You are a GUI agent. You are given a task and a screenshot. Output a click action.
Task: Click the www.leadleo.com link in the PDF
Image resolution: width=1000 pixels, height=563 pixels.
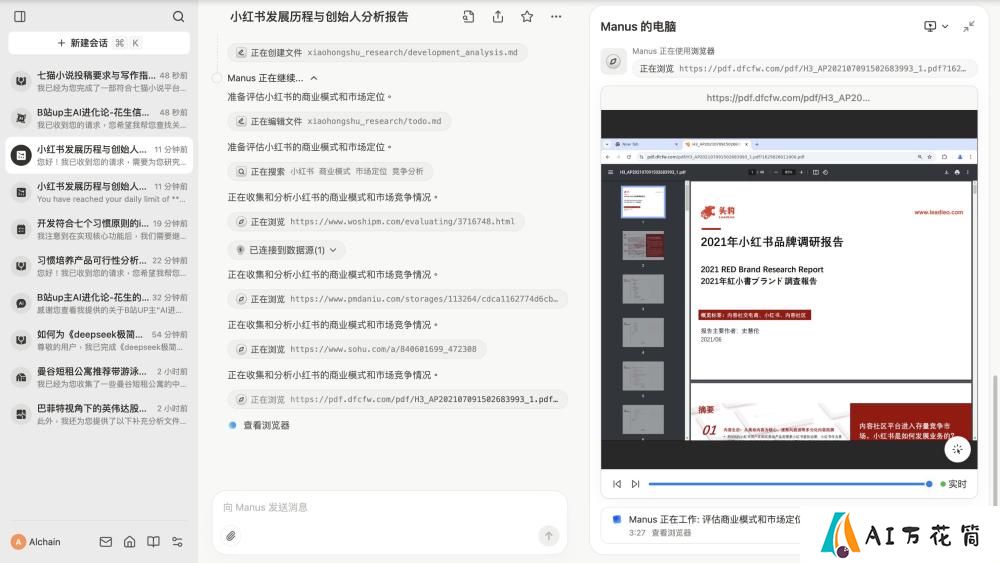coord(938,212)
